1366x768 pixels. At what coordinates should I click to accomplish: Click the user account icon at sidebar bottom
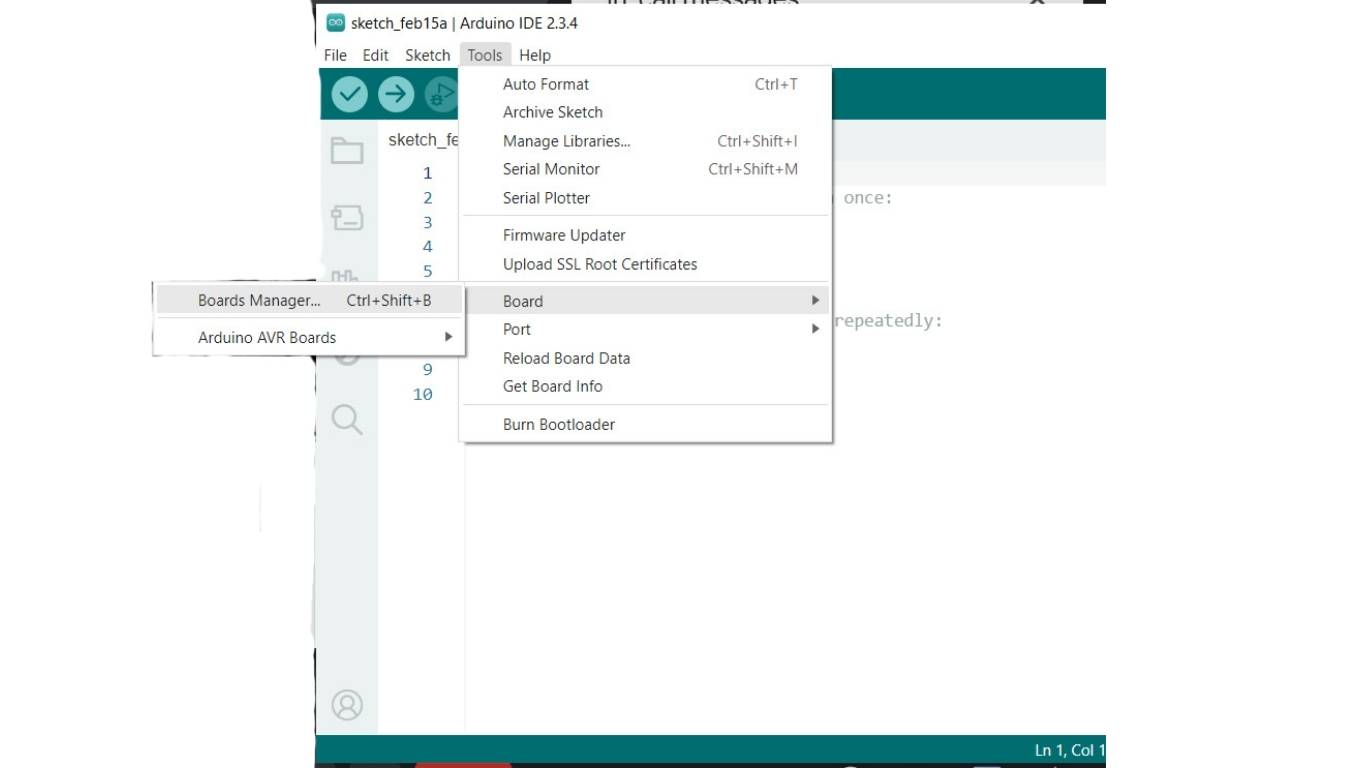[x=347, y=705]
